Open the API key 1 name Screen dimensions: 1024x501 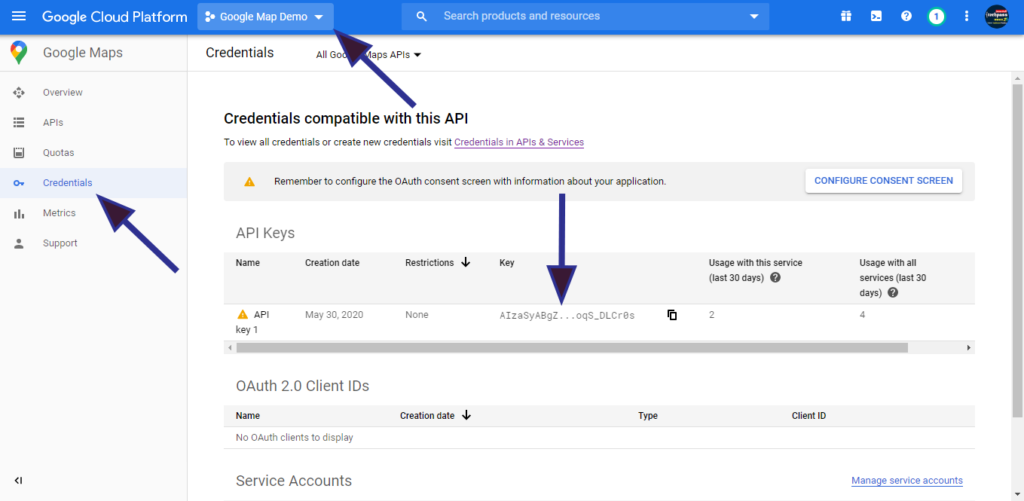click(x=253, y=322)
